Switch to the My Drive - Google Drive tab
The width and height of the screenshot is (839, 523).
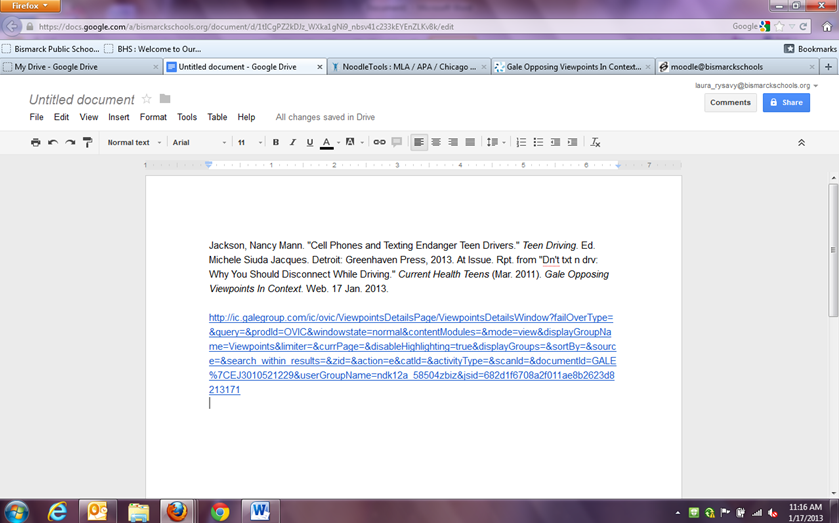tap(80, 67)
